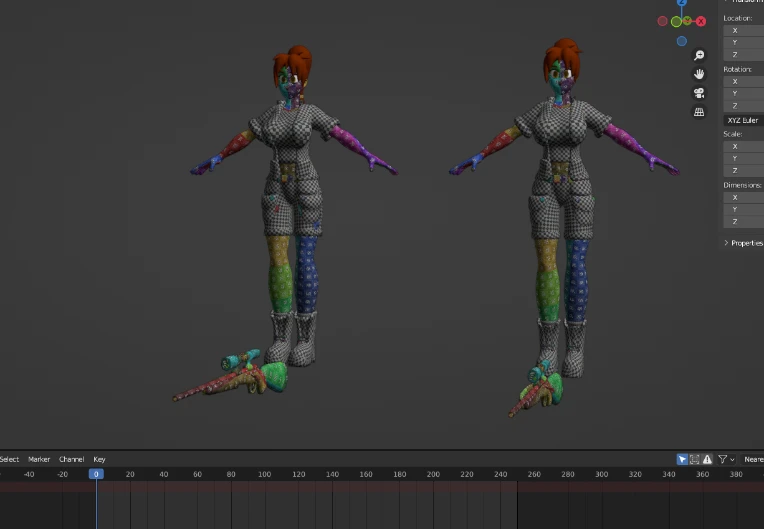Expand the Properties section
Viewport: 764px width, 529px height.
click(x=744, y=243)
